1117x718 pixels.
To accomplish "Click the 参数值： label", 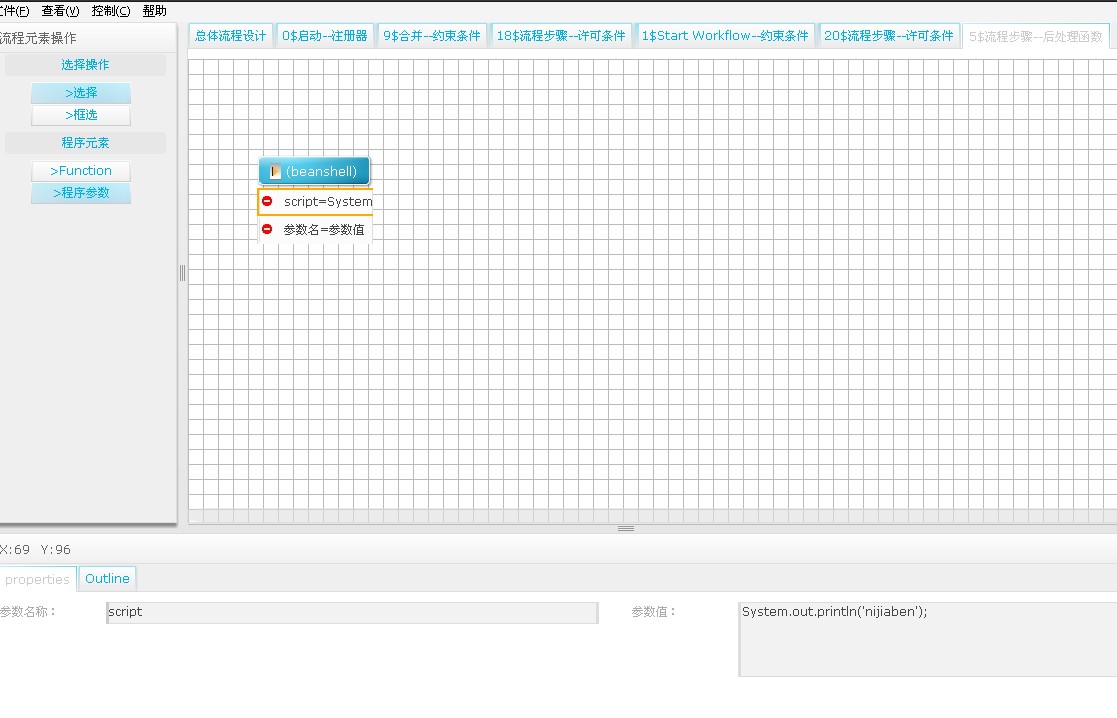I will click(653, 611).
